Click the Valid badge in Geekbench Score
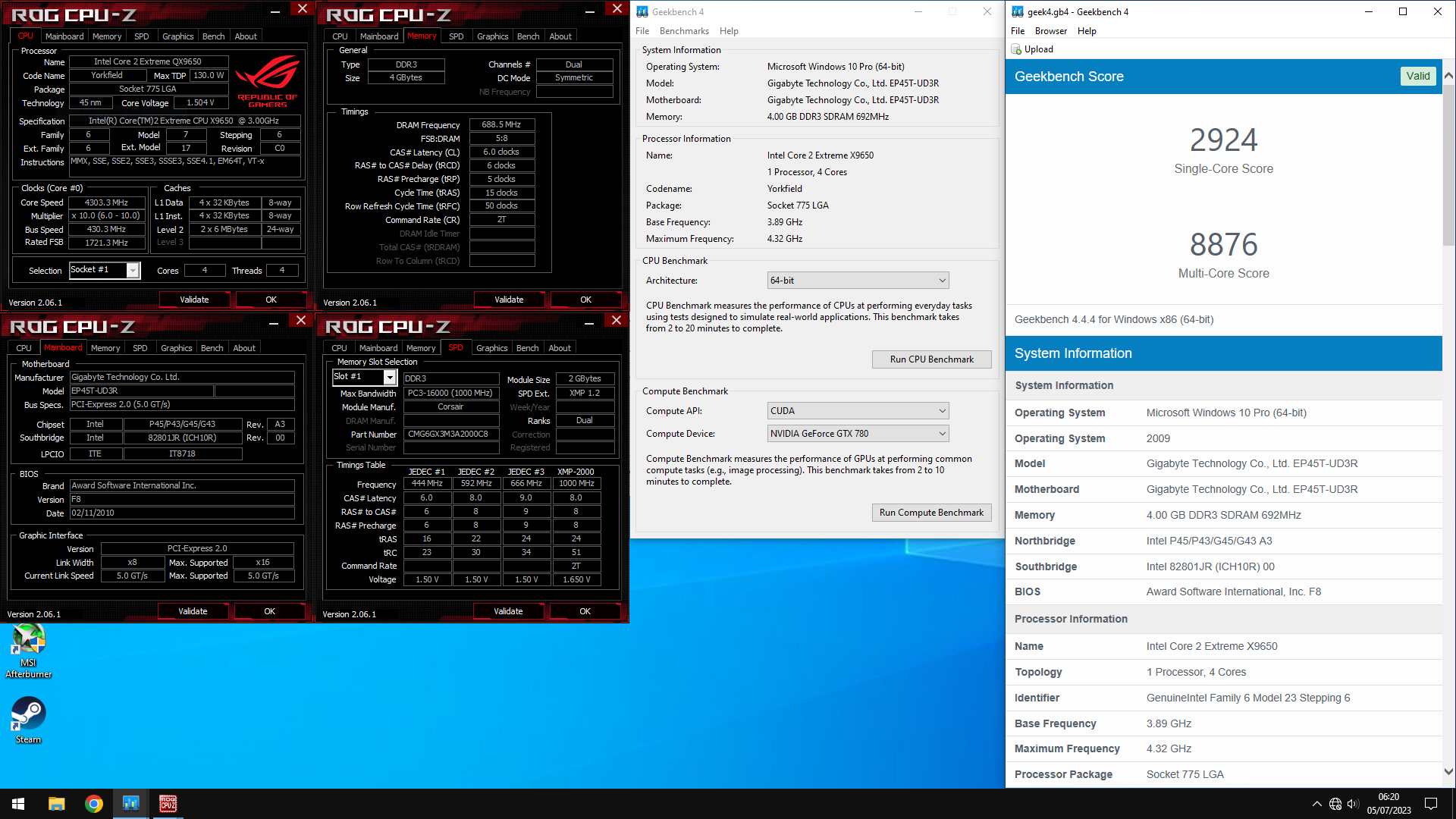The image size is (1456, 819). pos(1418,76)
